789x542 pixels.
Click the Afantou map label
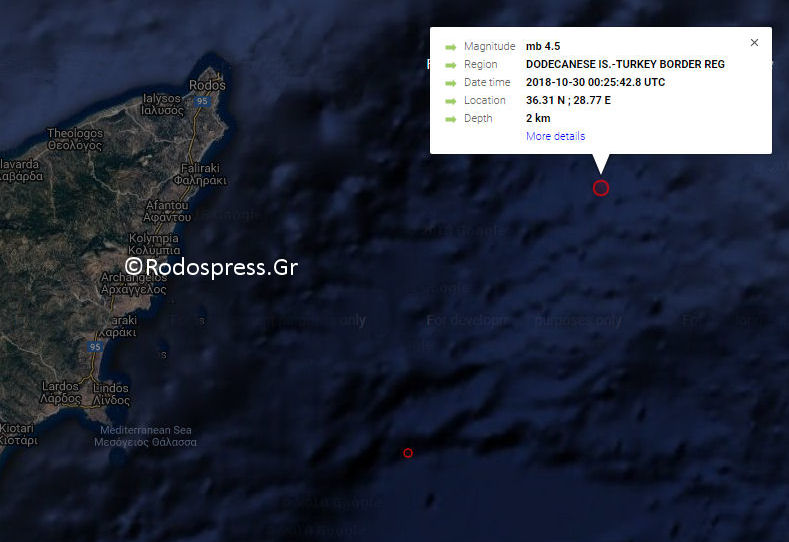point(167,211)
